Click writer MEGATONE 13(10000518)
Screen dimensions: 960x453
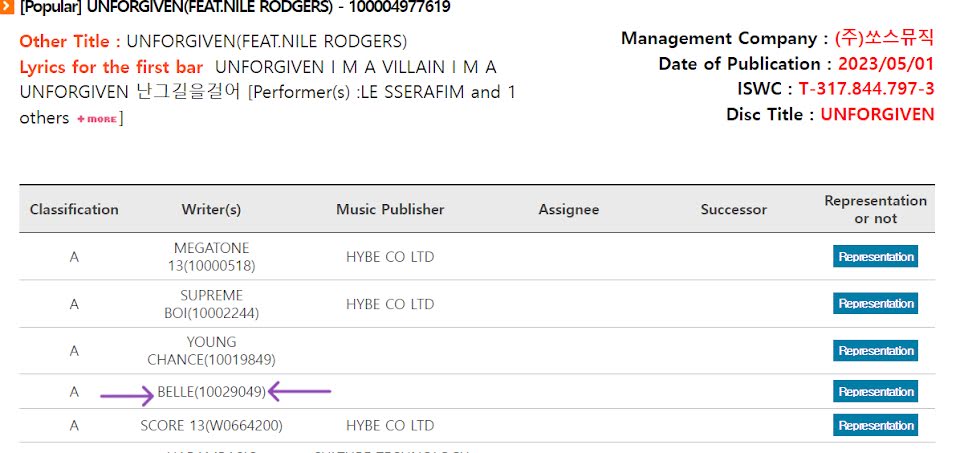(211, 257)
